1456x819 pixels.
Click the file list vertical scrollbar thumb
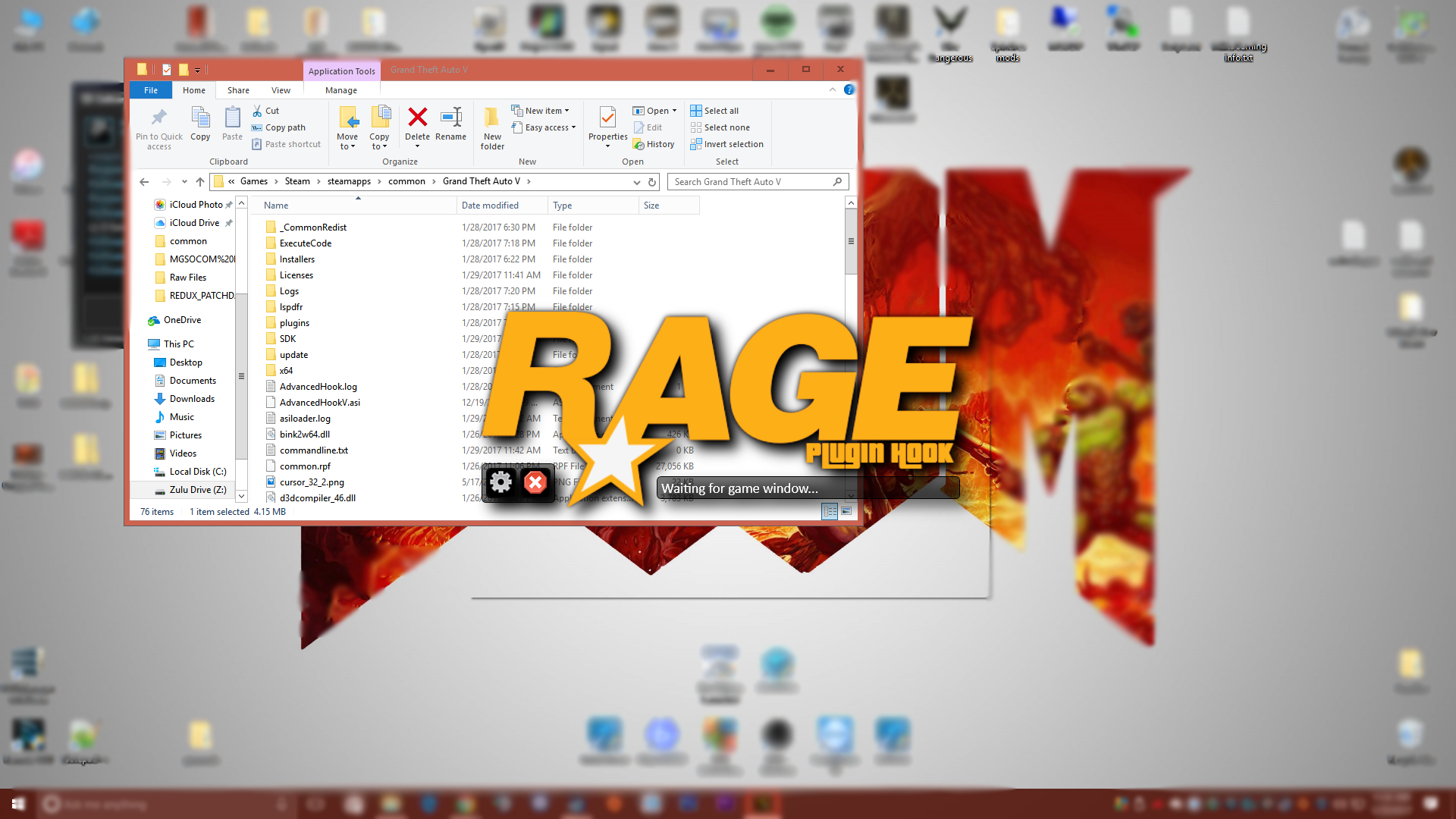tap(851, 243)
